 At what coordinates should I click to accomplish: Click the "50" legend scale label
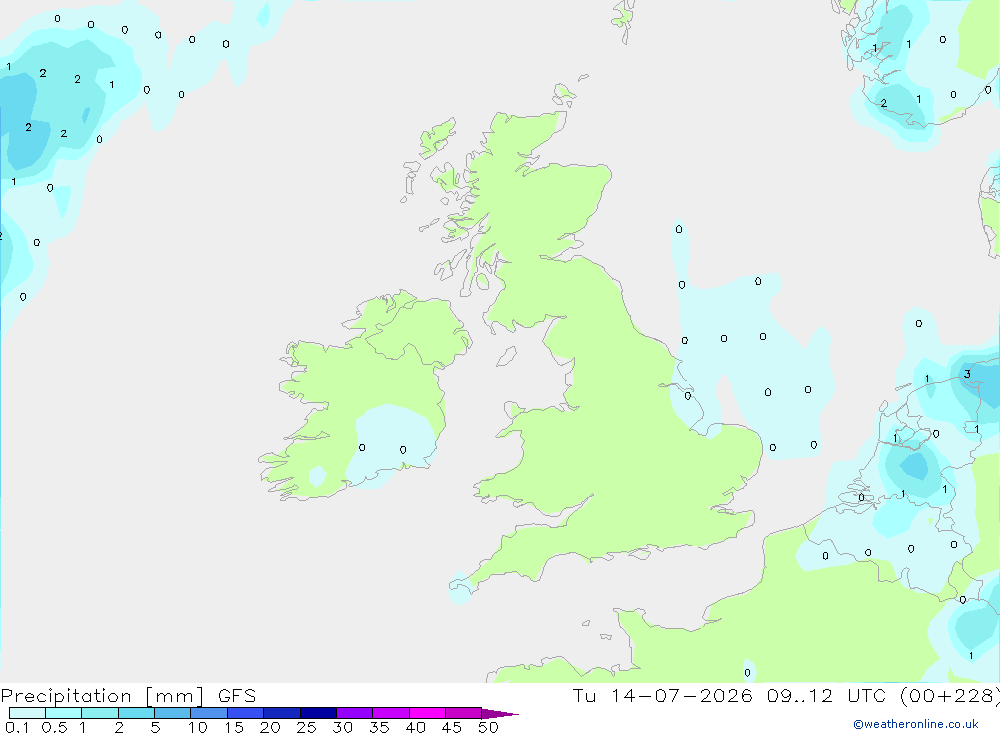pyautogui.click(x=489, y=727)
